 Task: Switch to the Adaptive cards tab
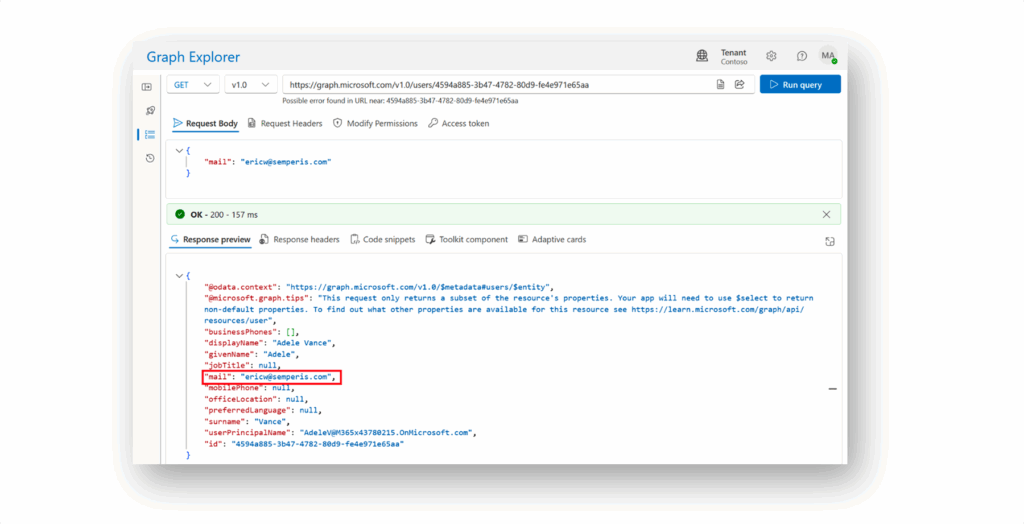pyautogui.click(x=552, y=240)
